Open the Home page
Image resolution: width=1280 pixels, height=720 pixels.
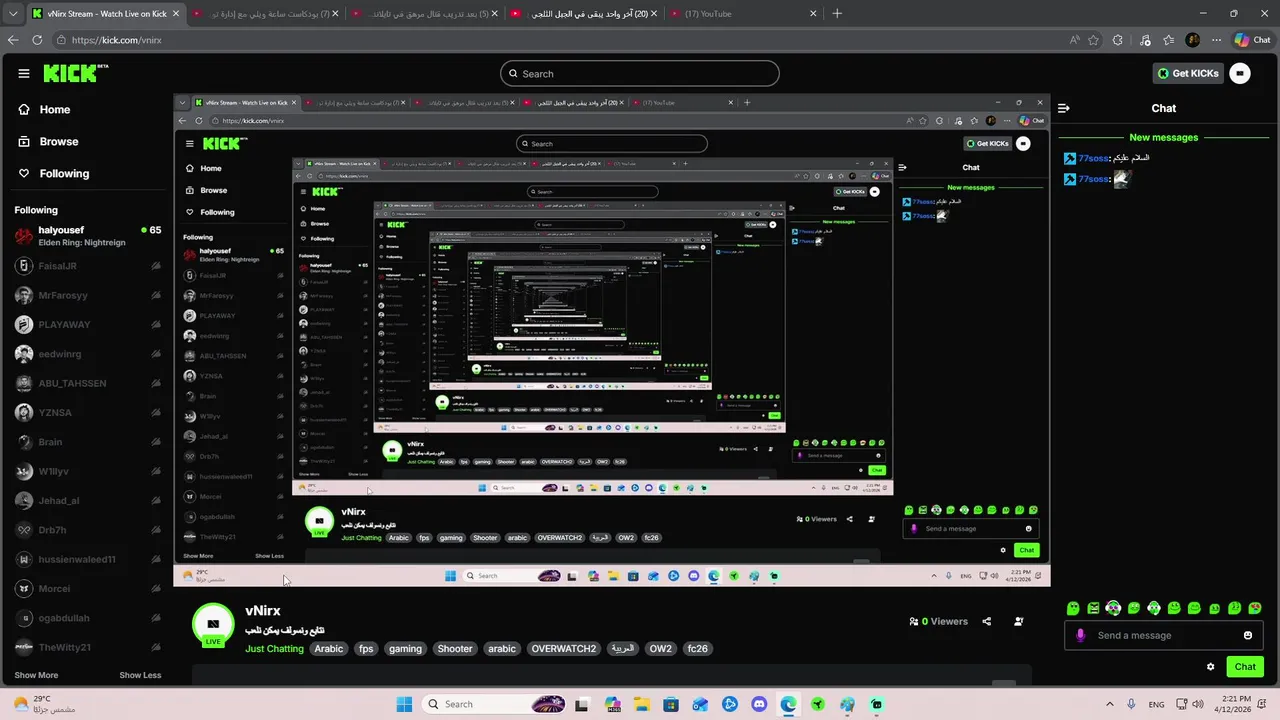tap(45, 110)
